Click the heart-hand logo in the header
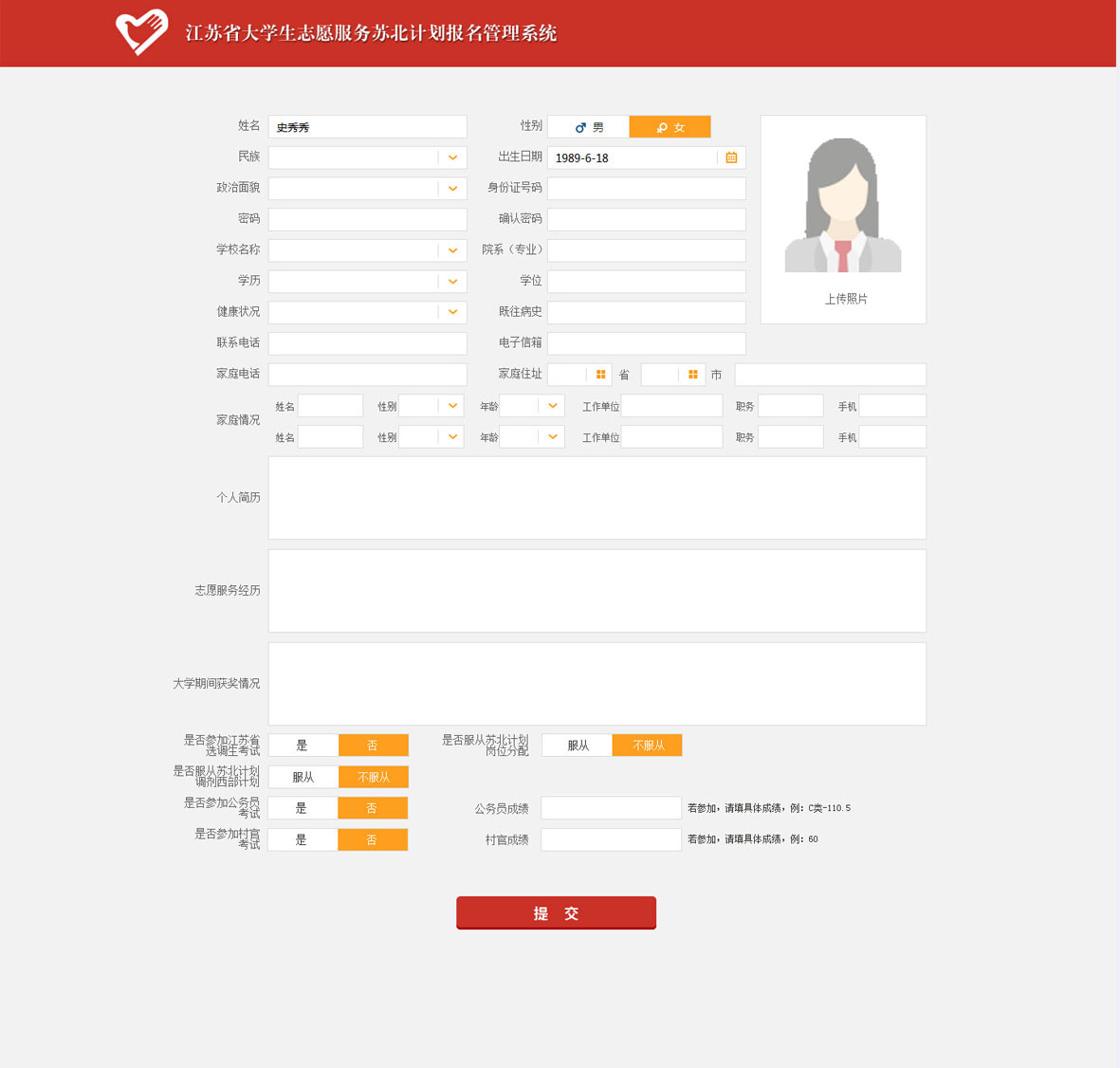Screen dimensions: 1120x1068 pyautogui.click(x=141, y=31)
